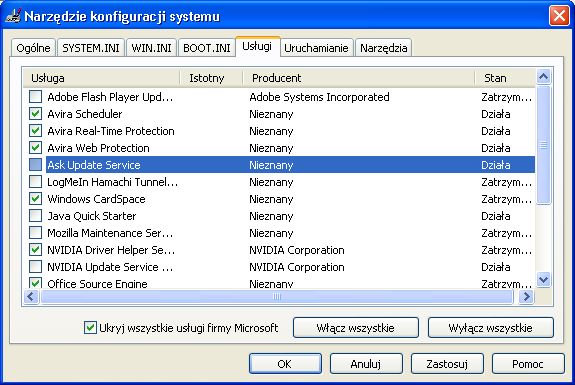Image resolution: width=575 pixels, height=385 pixels.
Task: Click the horizontal scrollbar thumb
Action: tap(277, 297)
